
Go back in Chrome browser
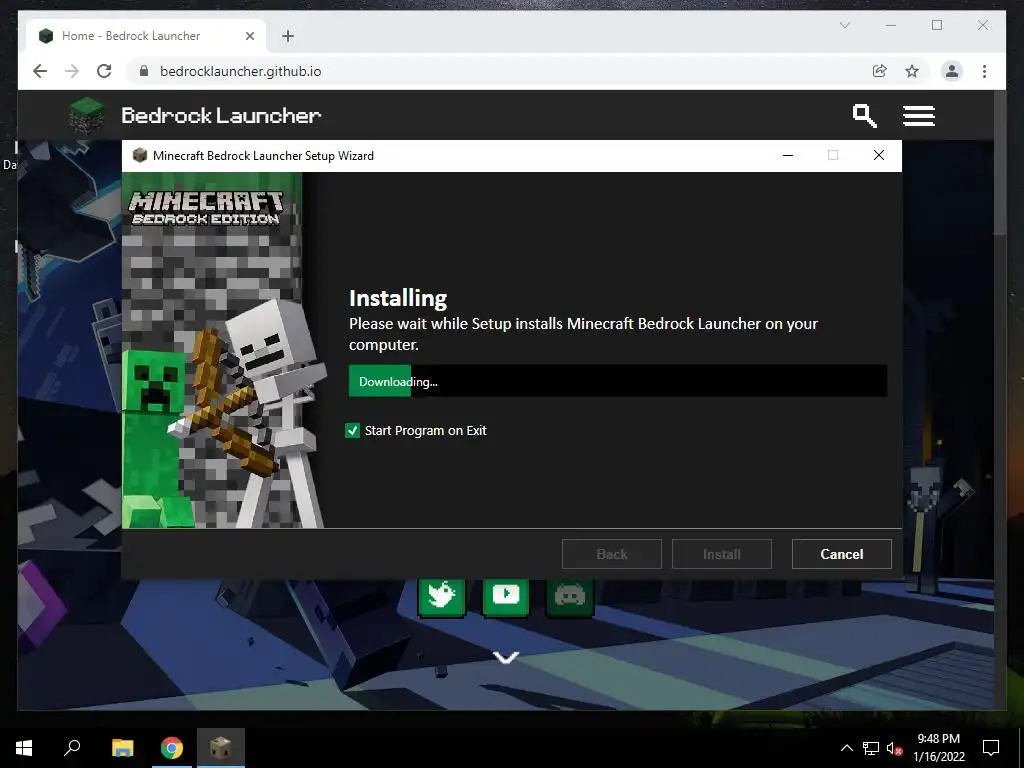(x=40, y=71)
